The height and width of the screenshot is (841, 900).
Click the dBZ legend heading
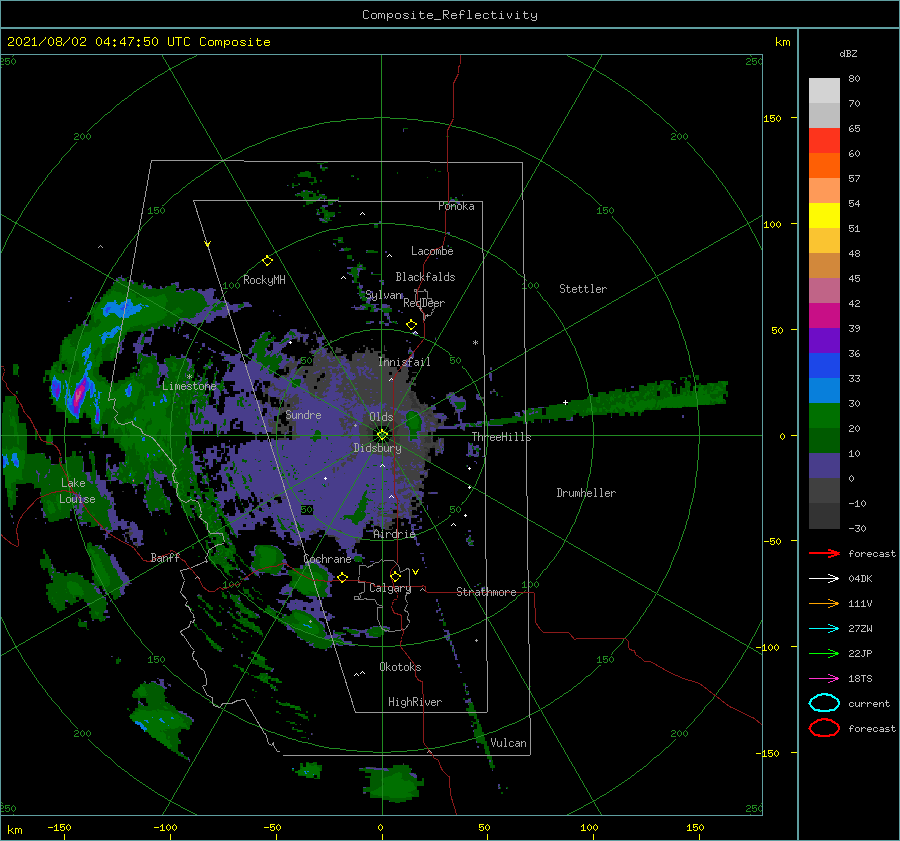click(x=848, y=53)
